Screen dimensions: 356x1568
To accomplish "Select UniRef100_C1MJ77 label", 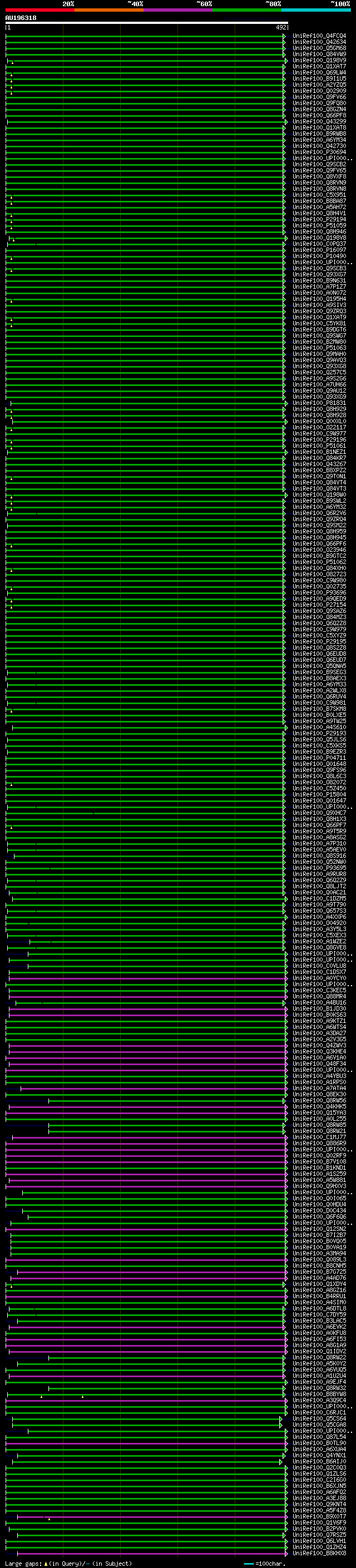I will [x=319, y=1137].
